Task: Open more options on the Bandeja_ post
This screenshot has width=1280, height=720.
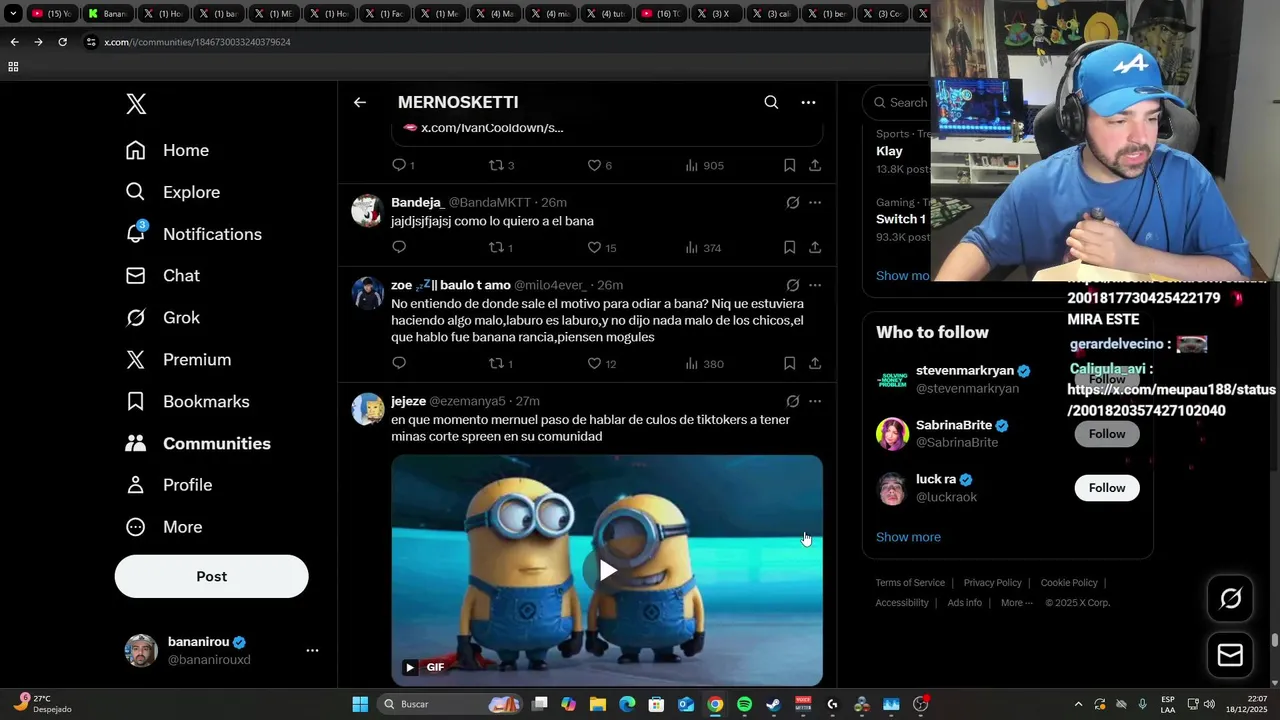Action: pyautogui.click(x=815, y=202)
